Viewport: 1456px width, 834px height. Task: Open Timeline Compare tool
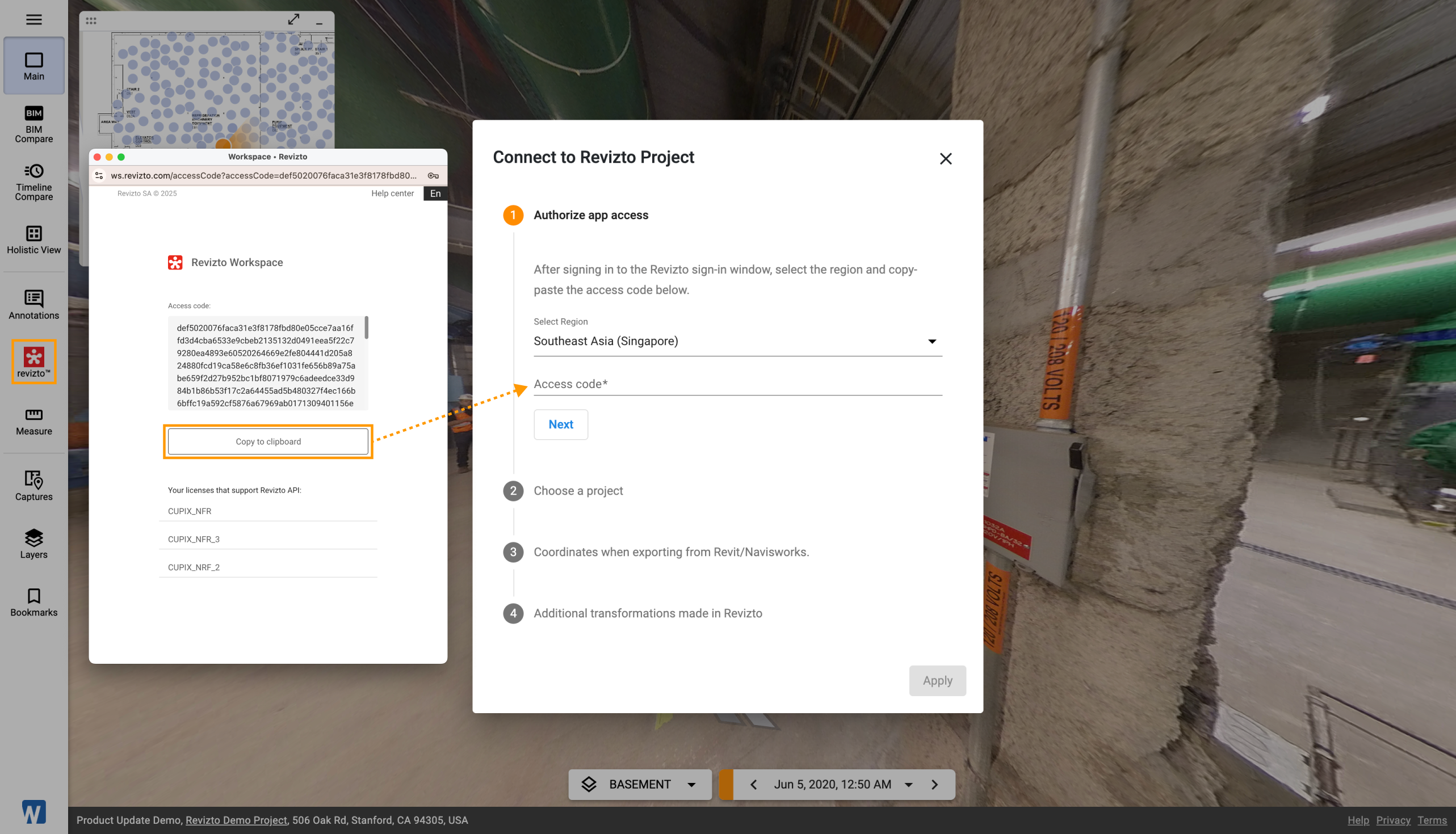coord(34,183)
